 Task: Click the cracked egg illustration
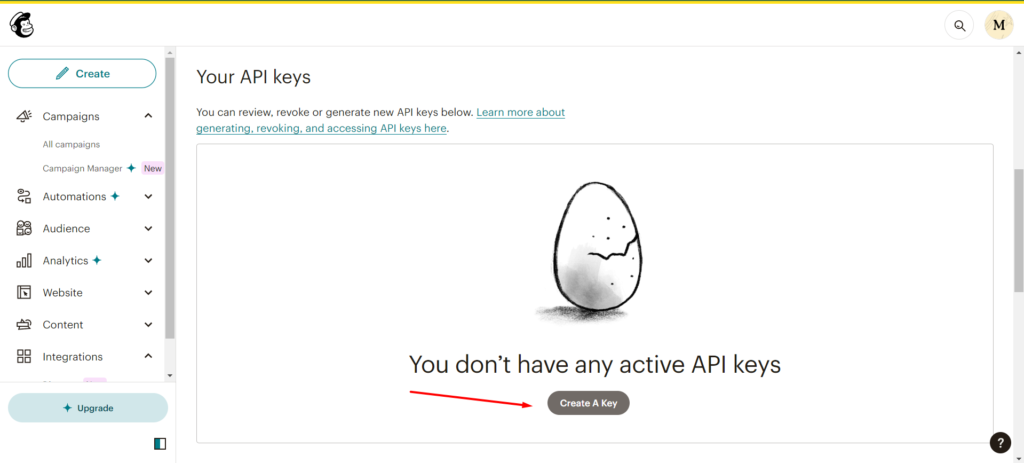point(592,253)
